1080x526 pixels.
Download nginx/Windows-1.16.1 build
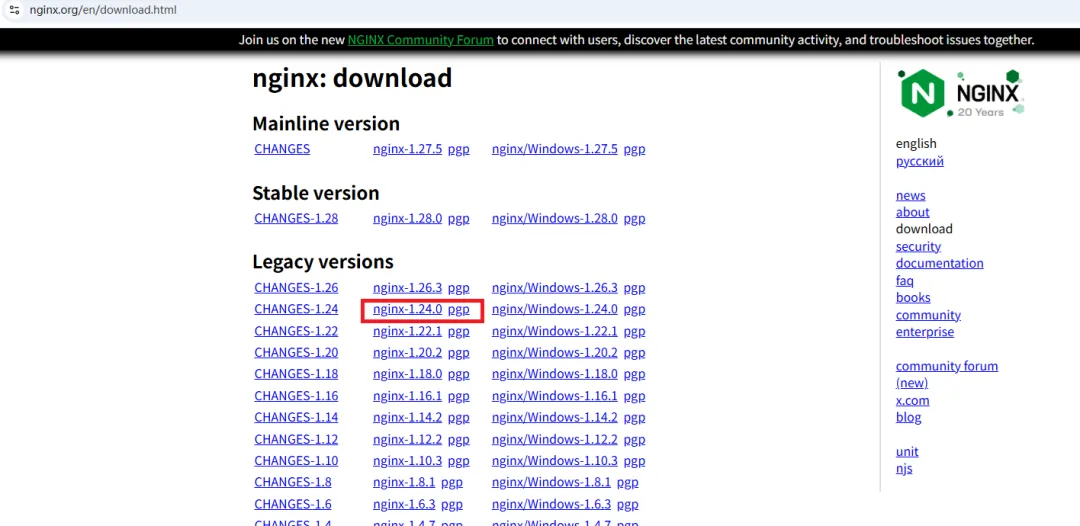554,396
